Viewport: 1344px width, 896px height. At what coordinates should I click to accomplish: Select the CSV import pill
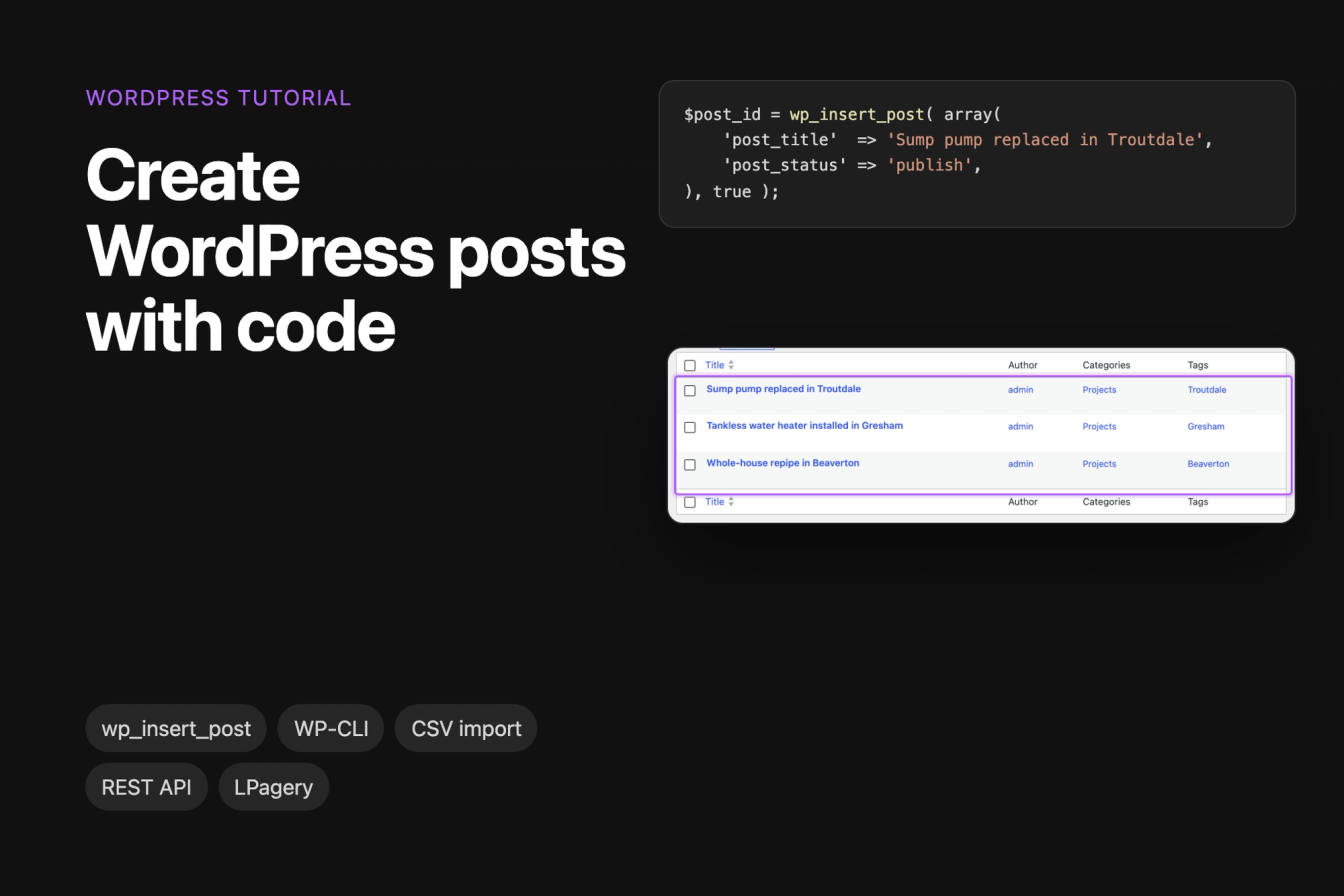pos(466,728)
